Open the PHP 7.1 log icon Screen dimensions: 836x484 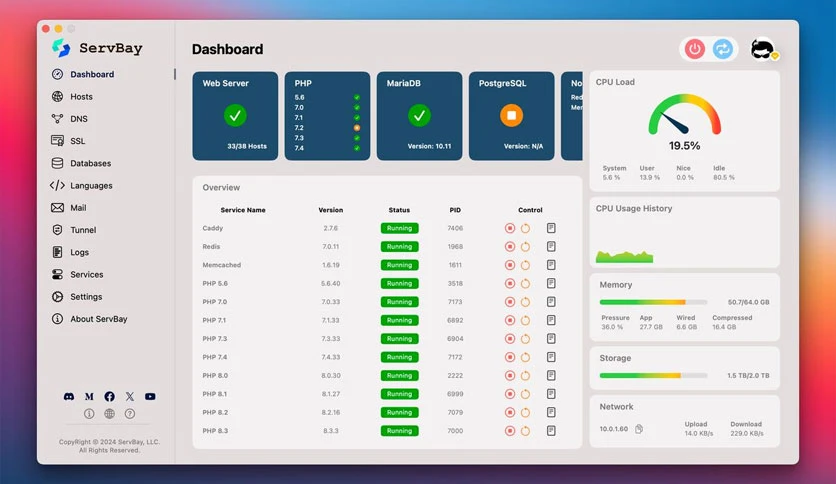[551, 320]
